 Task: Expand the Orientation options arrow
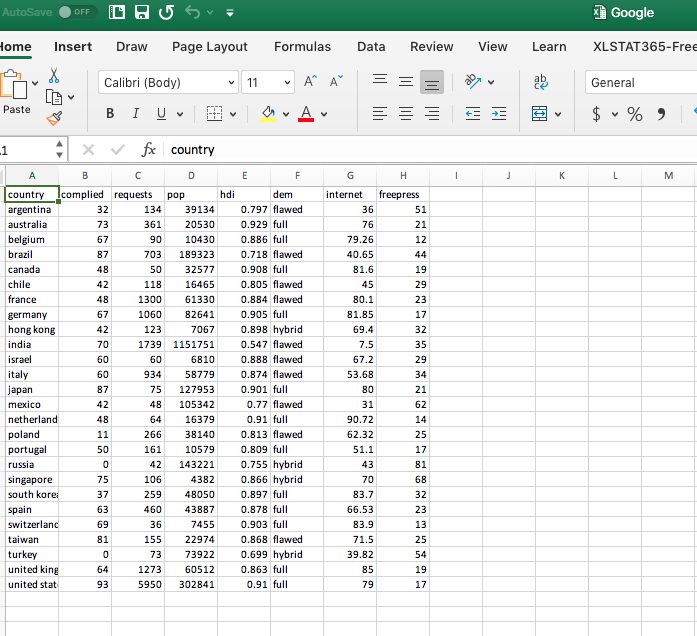point(491,82)
